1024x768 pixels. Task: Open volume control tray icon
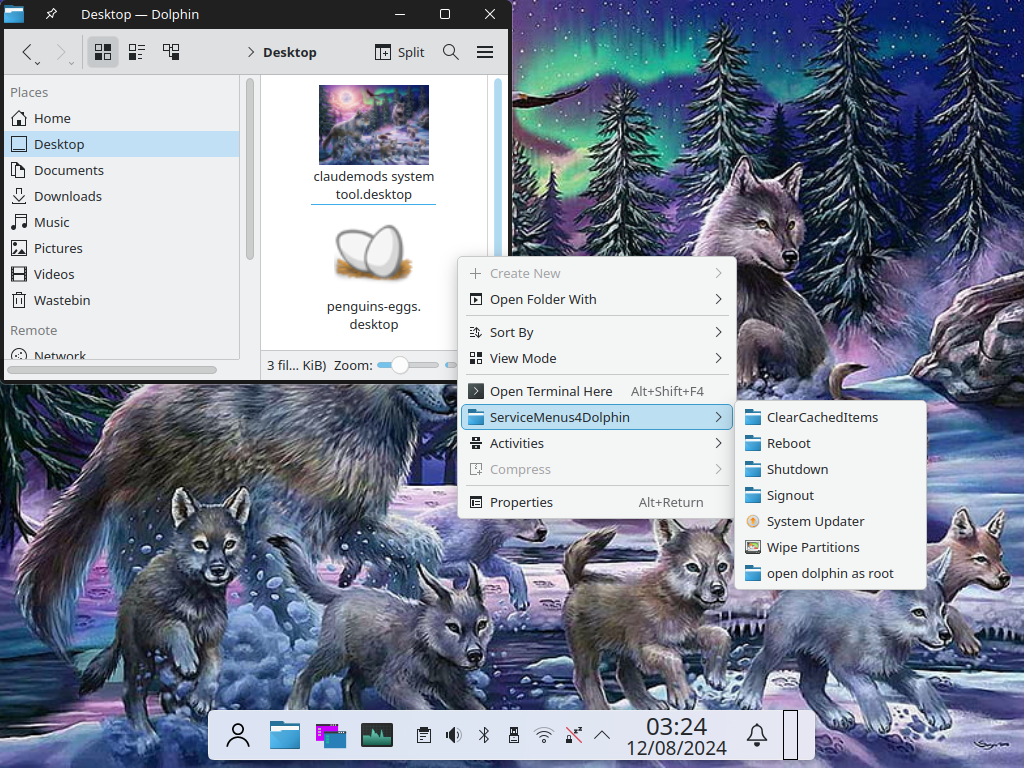pos(453,735)
